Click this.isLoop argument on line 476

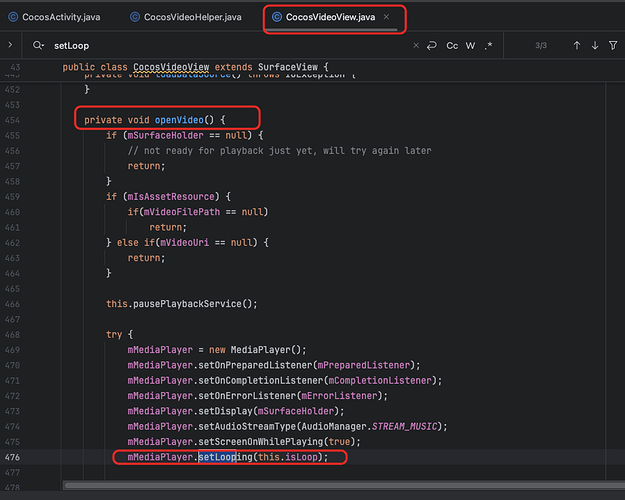pyautogui.click(x=288, y=457)
